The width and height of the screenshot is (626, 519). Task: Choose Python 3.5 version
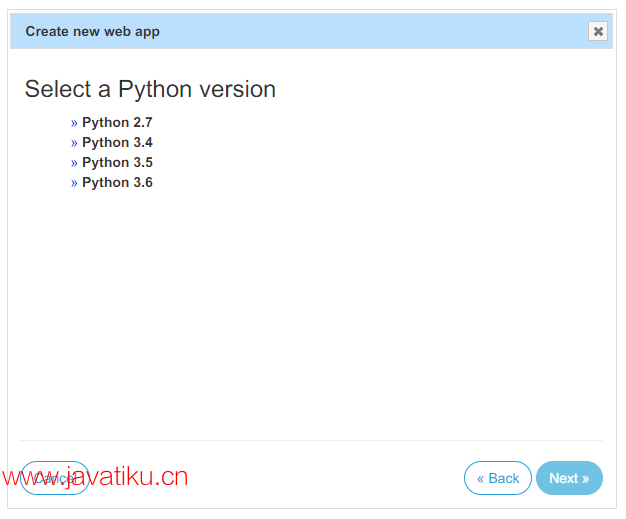tap(117, 162)
